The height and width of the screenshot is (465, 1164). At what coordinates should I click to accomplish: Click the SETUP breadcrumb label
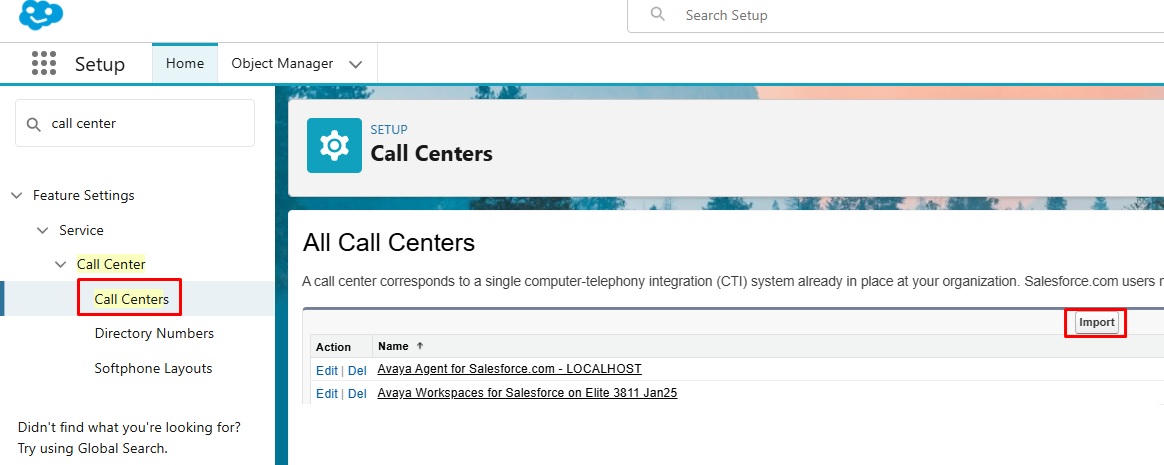[389, 129]
